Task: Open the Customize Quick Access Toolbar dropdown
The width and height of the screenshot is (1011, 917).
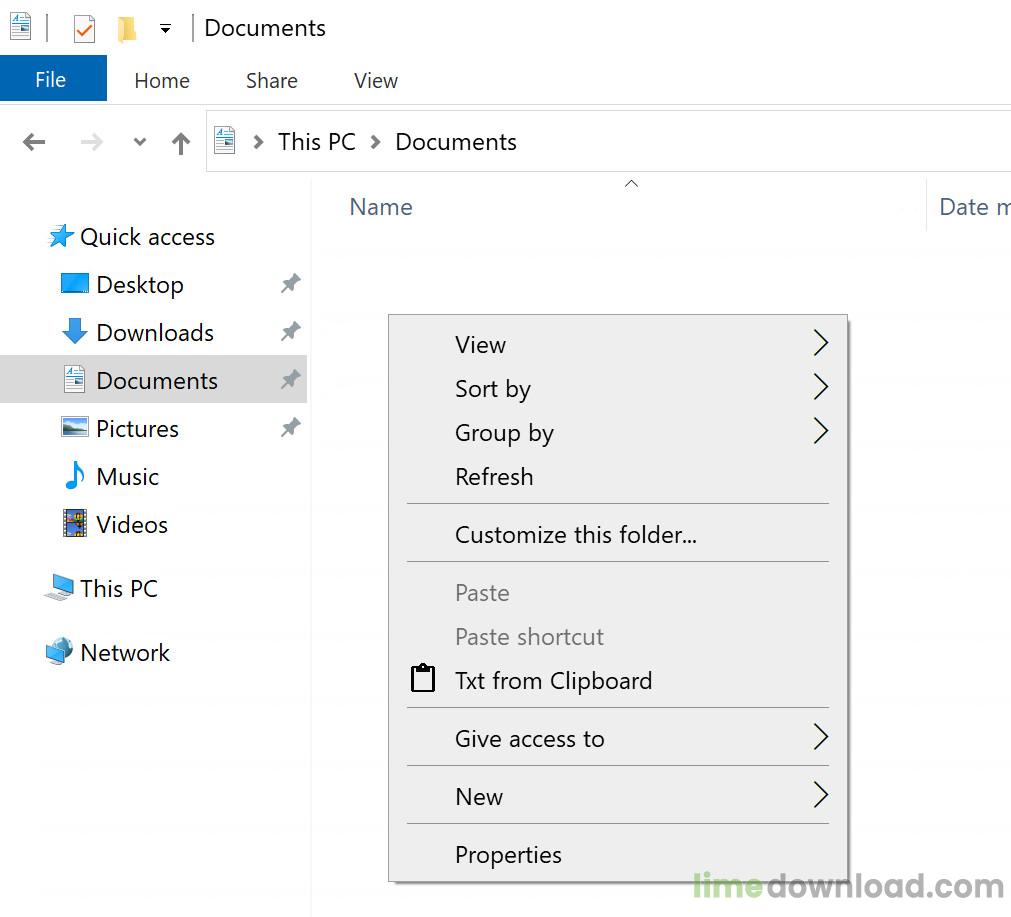Action: point(165,29)
